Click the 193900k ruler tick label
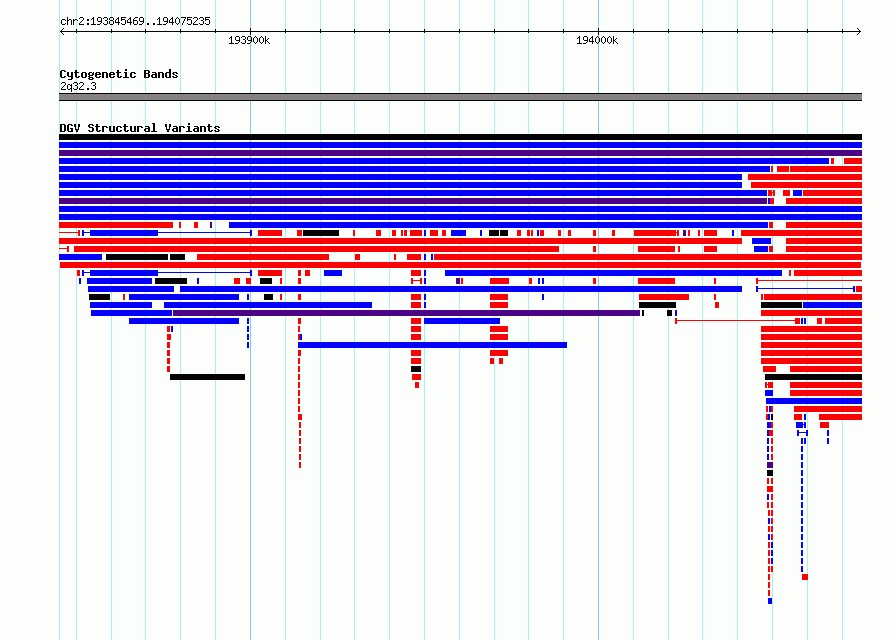This screenshot has width=890, height=640. [249, 40]
